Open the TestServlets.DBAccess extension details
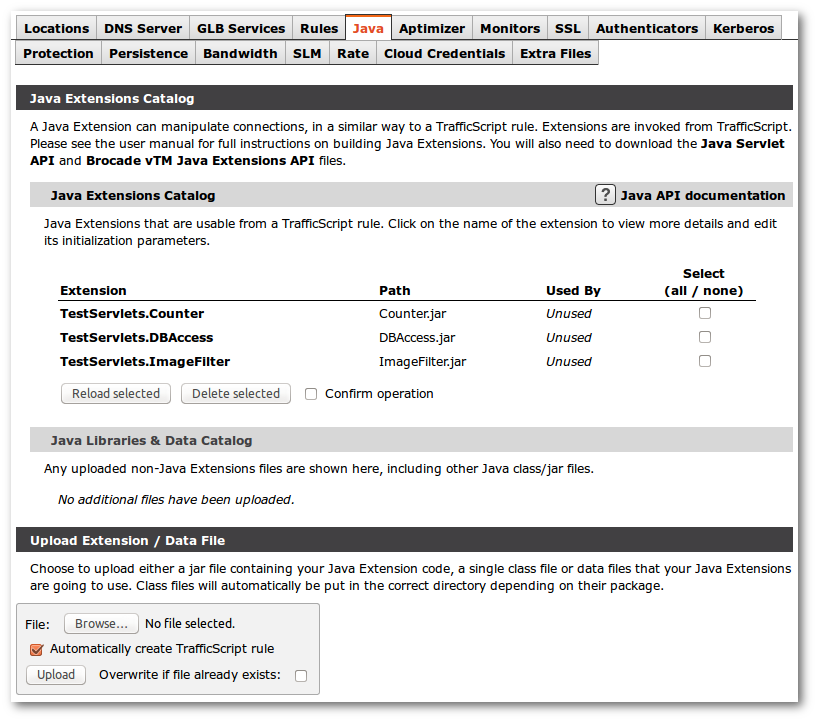The image size is (817, 721). 137,338
